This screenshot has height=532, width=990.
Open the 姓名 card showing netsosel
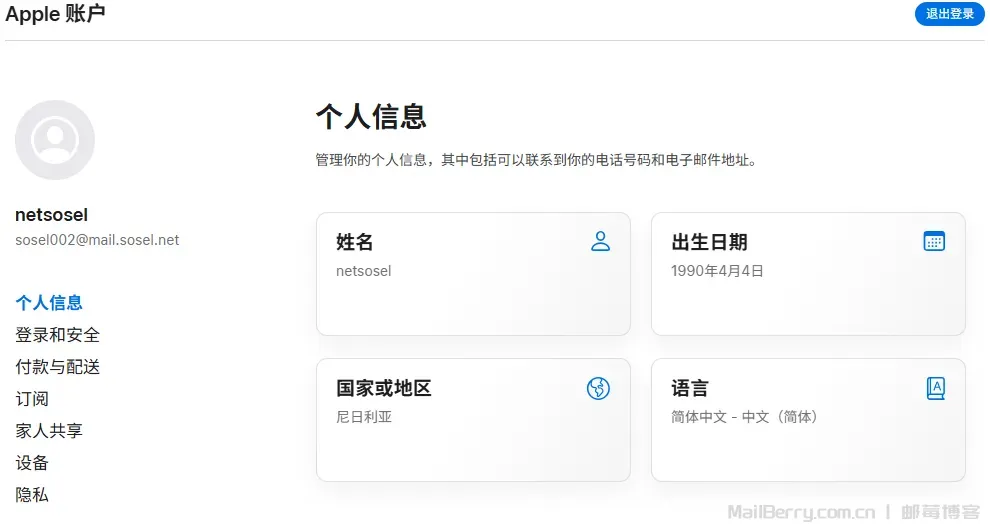474,274
